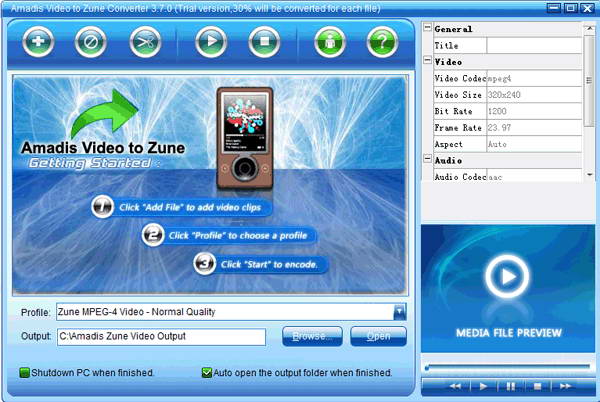Toggle Auto open the output folder checkbox
The image size is (600, 402).
coord(207,373)
